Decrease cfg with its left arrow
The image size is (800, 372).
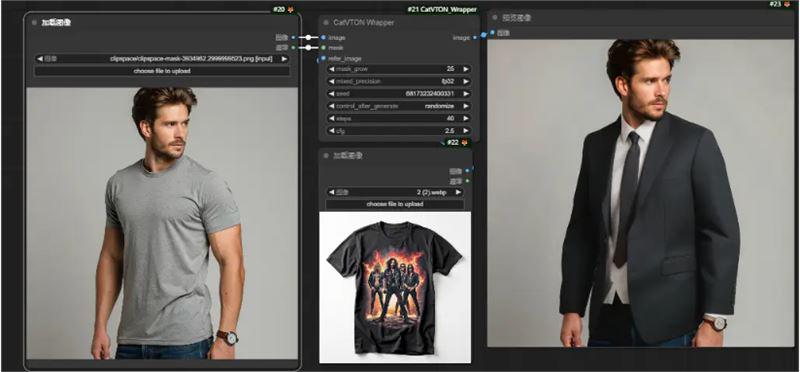click(332, 131)
